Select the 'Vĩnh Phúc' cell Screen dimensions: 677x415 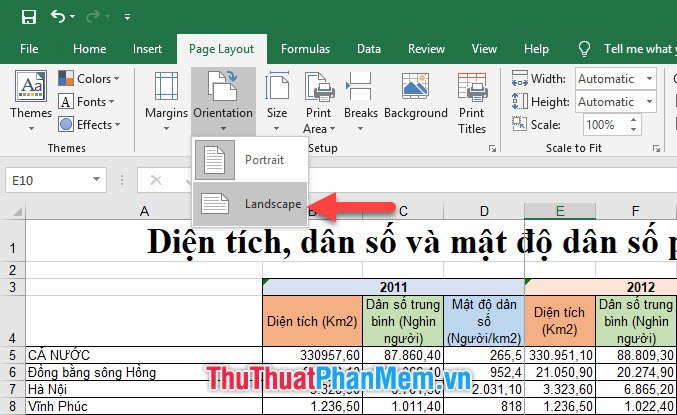pos(144,406)
